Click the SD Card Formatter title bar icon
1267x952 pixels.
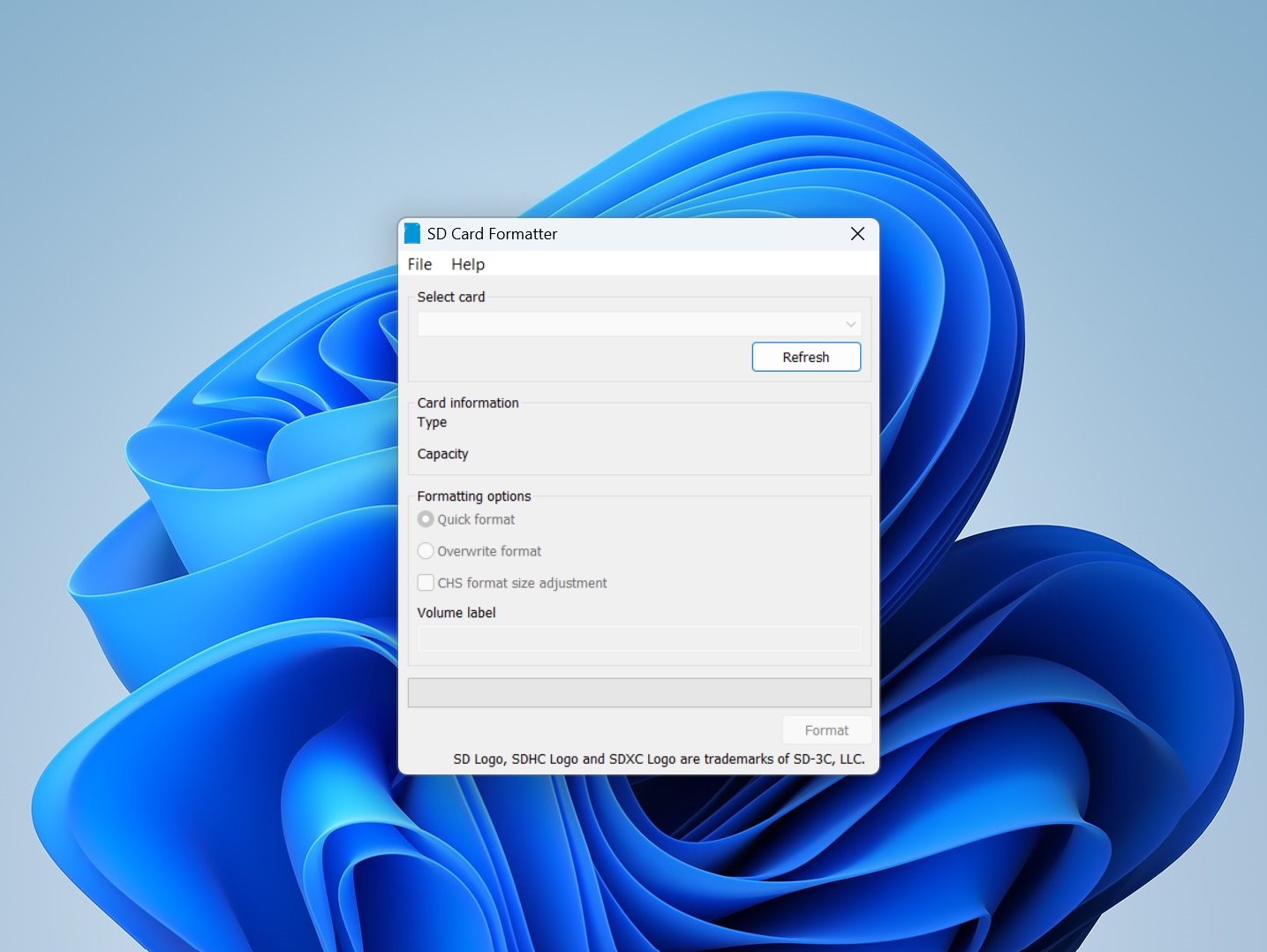point(412,234)
